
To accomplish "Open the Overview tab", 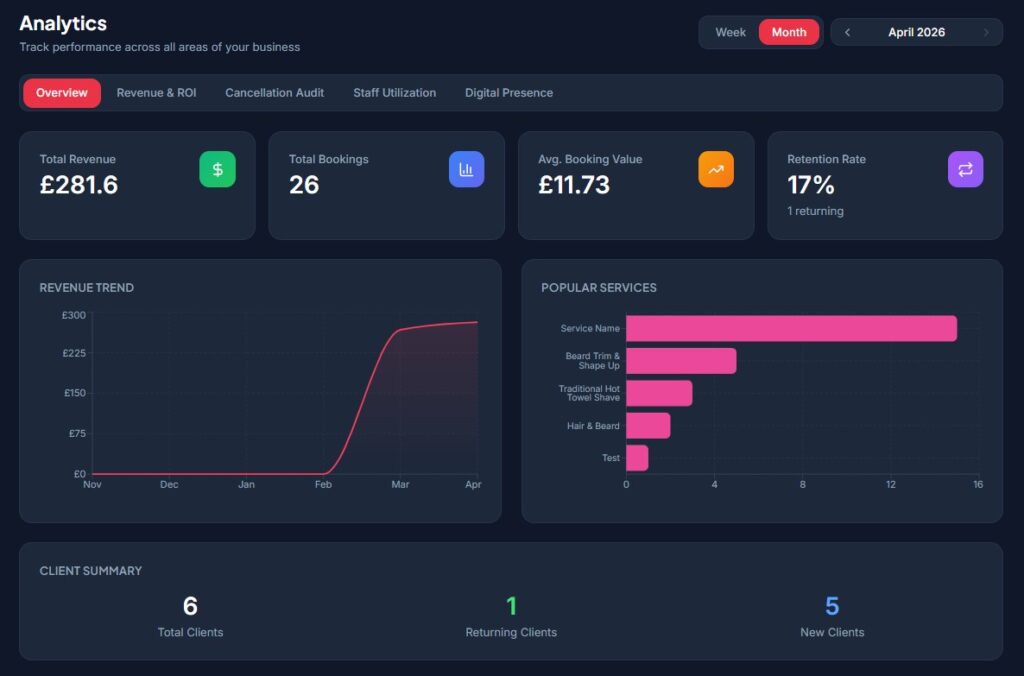I will coord(62,93).
